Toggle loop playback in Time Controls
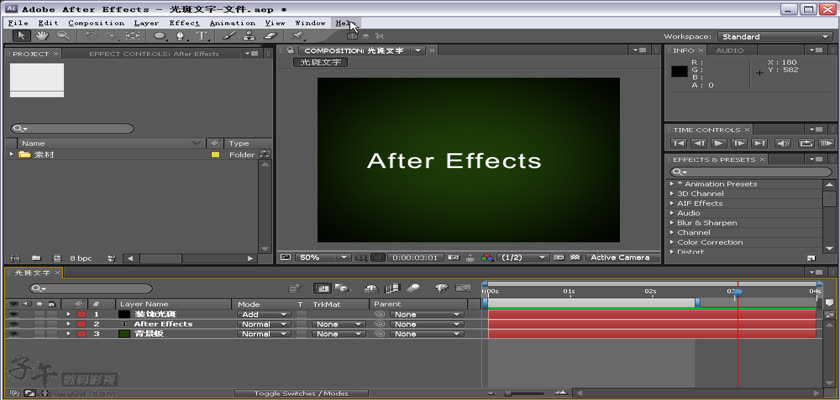Screen dimensions: 840x400 (x=806, y=144)
